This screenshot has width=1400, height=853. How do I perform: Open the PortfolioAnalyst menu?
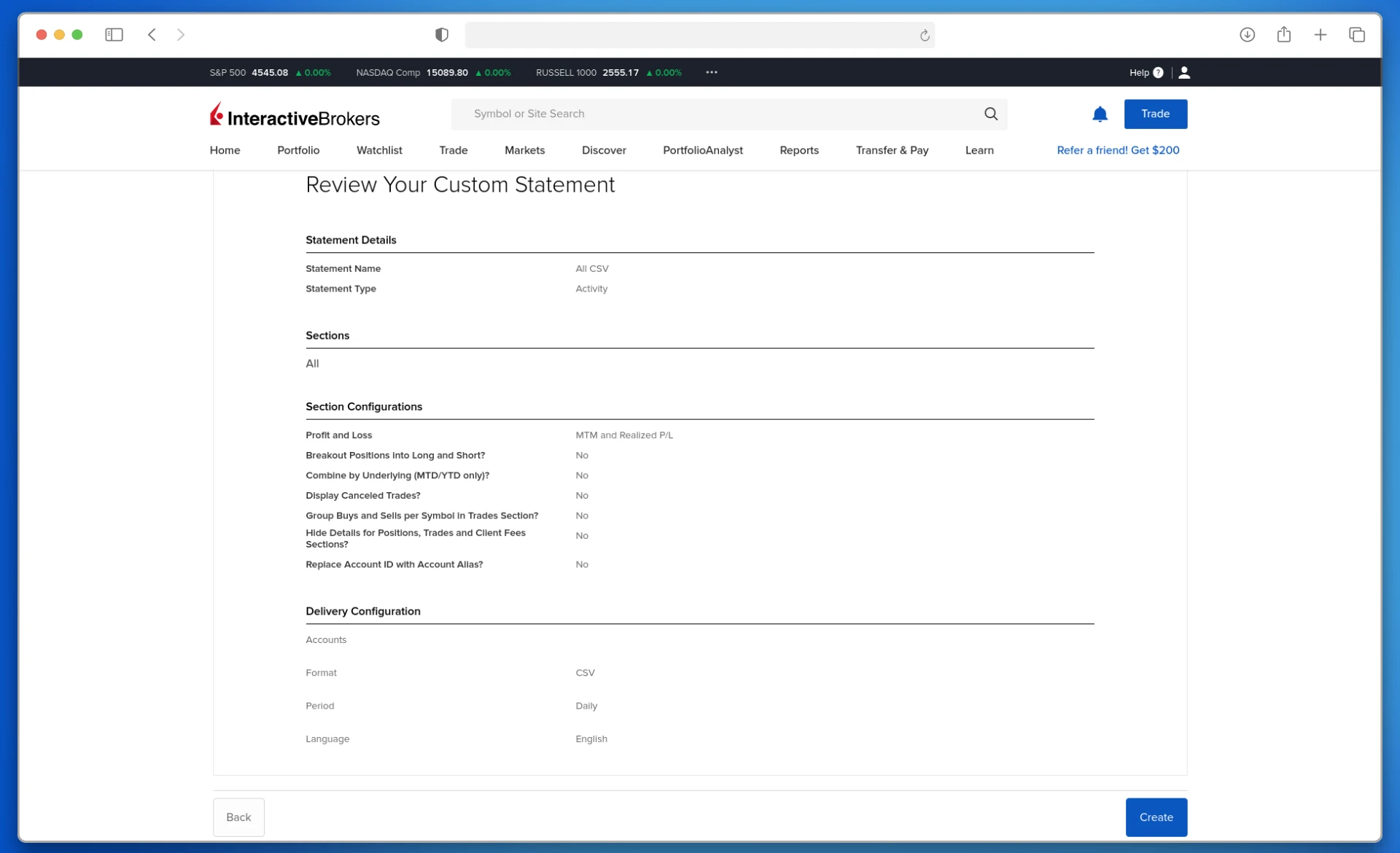pos(702,150)
